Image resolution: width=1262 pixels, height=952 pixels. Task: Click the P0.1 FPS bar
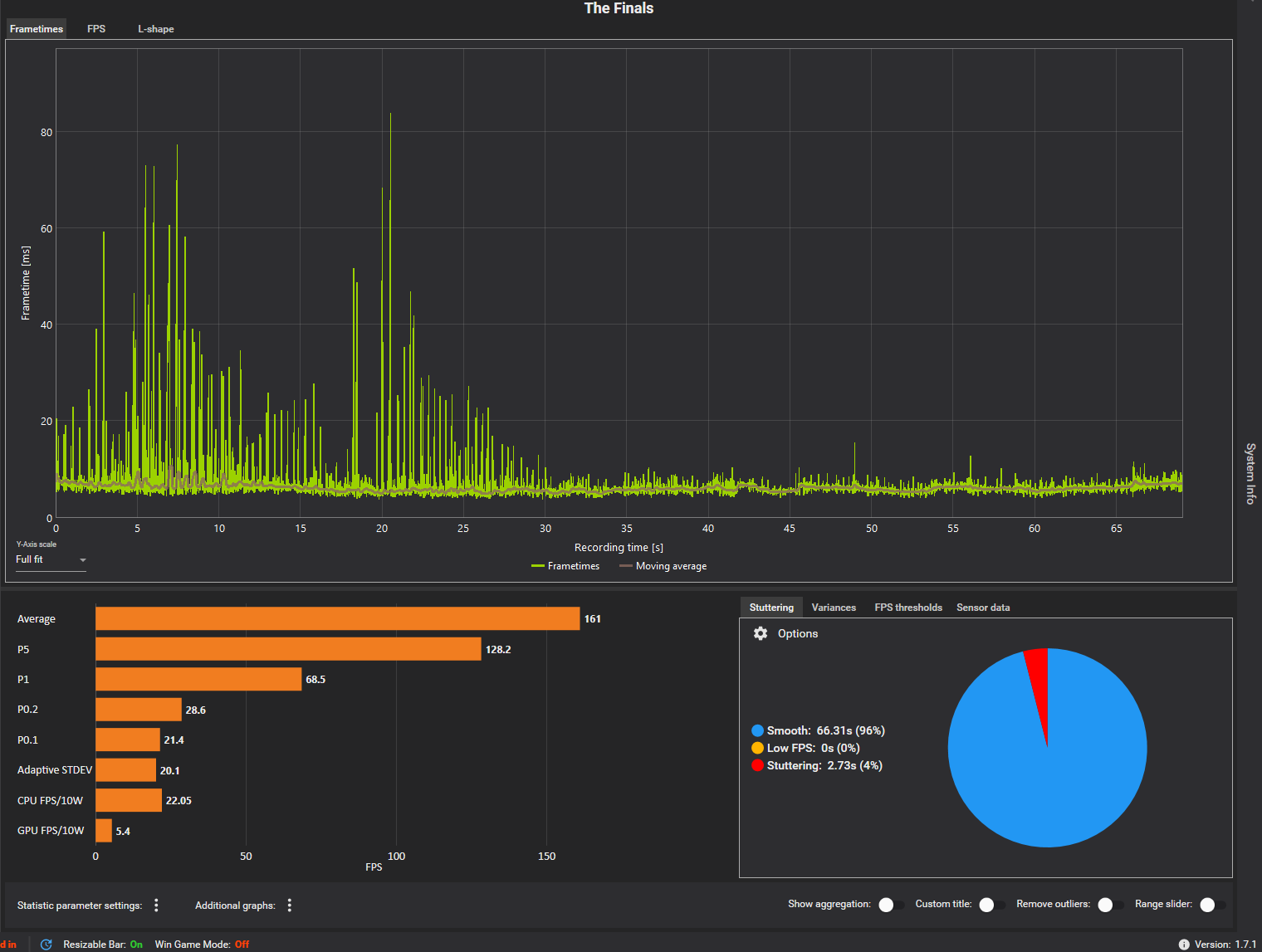tap(128, 740)
